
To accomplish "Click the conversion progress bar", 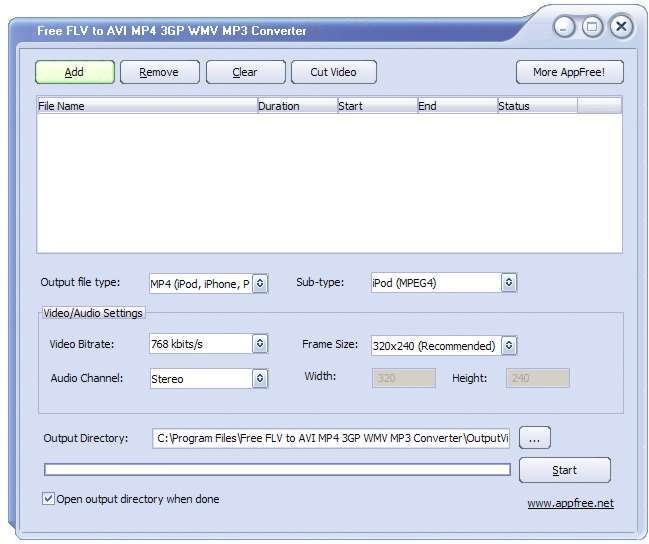I will point(277,469).
